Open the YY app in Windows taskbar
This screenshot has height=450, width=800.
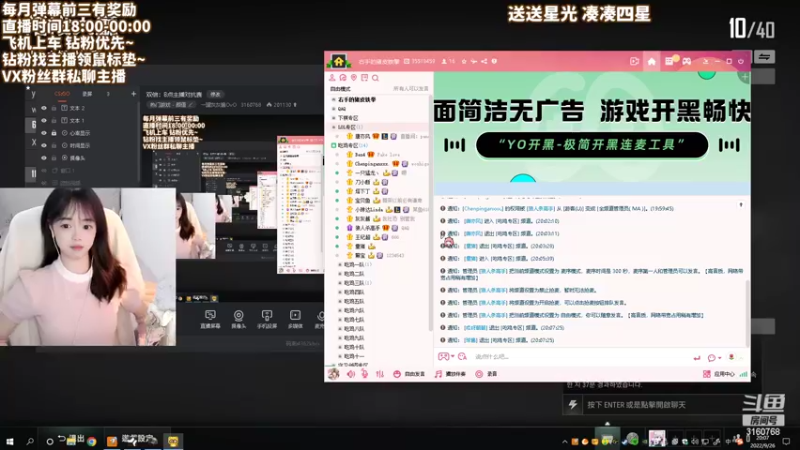coord(173,441)
